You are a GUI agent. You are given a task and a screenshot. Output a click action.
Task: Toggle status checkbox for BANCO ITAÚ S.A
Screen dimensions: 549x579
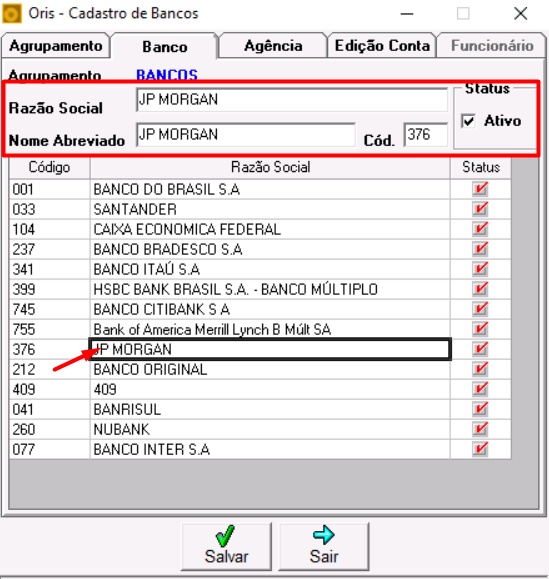[480, 269]
